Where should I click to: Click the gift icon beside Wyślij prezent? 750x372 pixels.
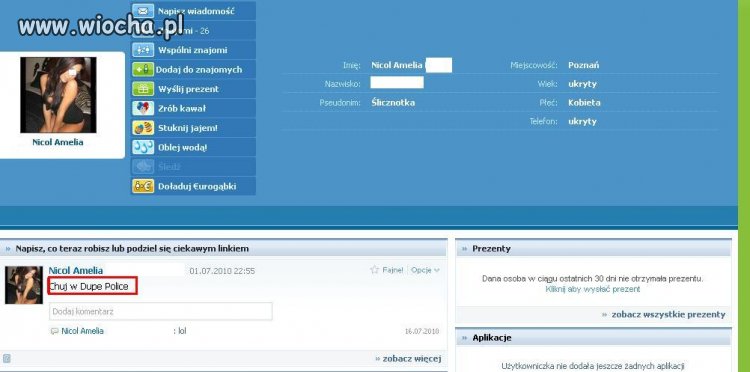(x=143, y=89)
